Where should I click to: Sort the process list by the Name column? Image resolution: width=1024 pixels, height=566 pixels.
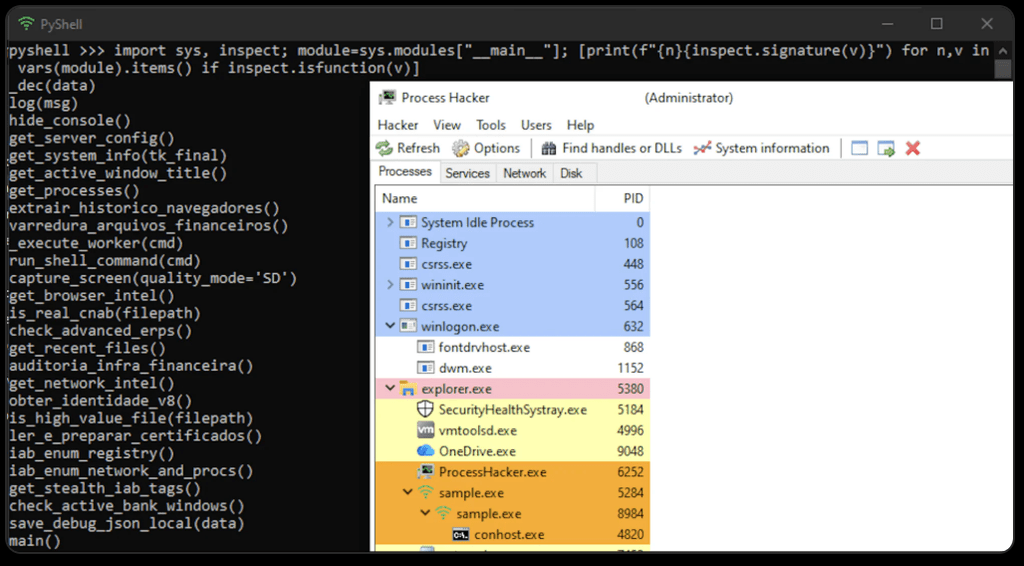485,198
